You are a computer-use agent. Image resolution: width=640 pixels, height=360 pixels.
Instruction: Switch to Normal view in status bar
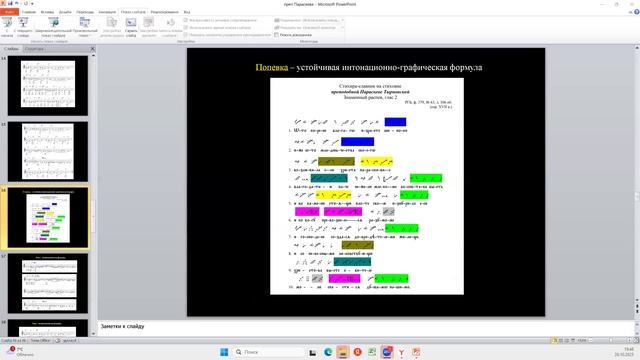[x=554, y=340]
